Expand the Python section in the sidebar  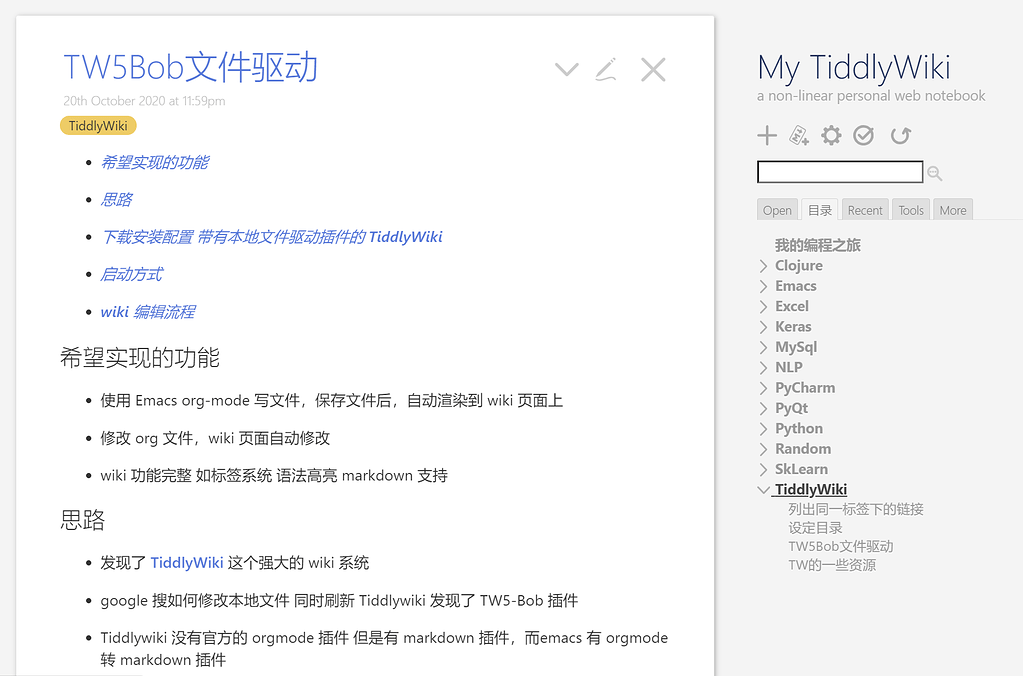click(763, 428)
